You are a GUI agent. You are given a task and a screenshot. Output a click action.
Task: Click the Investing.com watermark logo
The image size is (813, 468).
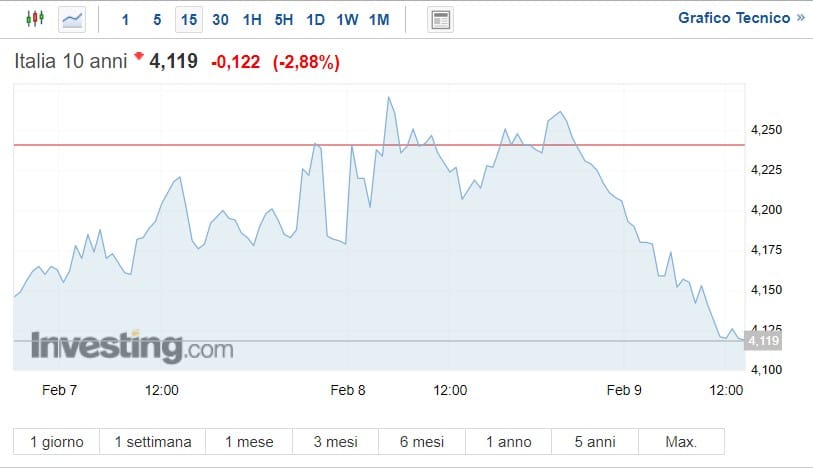coord(132,347)
